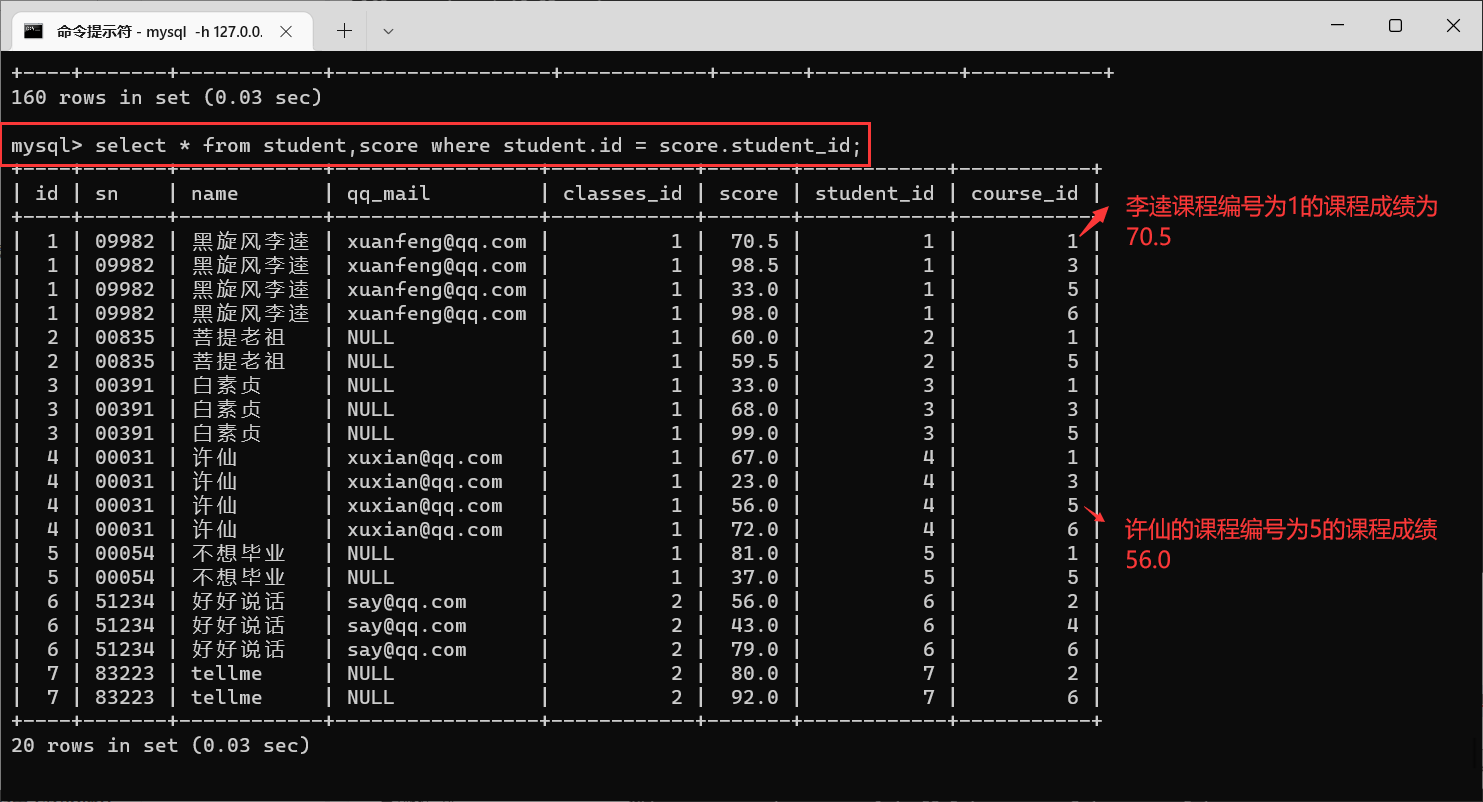The width and height of the screenshot is (1483, 802).
Task: Click tellme in the 80.0 score row
Action: (x=227, y=673)
